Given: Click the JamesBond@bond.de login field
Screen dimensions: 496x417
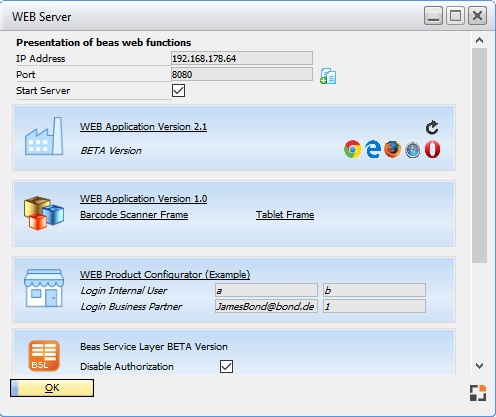Looking at the screenshot, I should [x=266, y=306].
